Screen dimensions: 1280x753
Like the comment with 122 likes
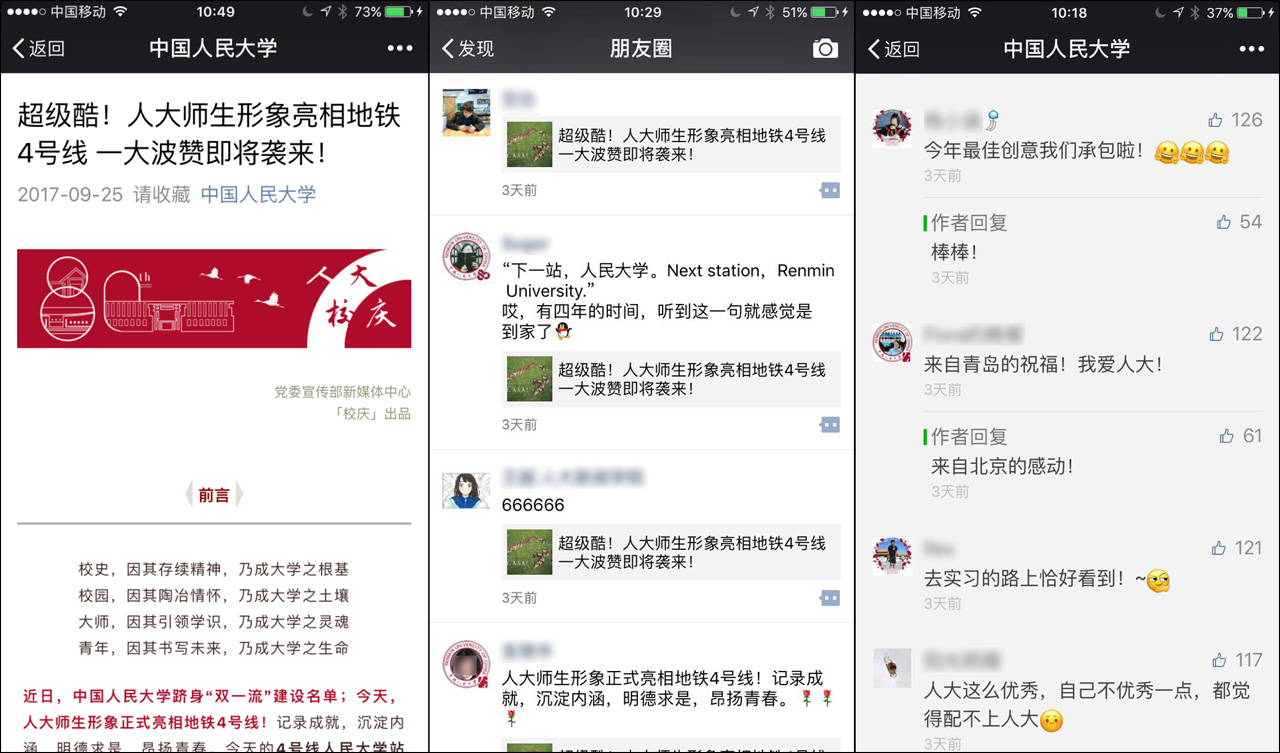click(x=1215, y=334)
